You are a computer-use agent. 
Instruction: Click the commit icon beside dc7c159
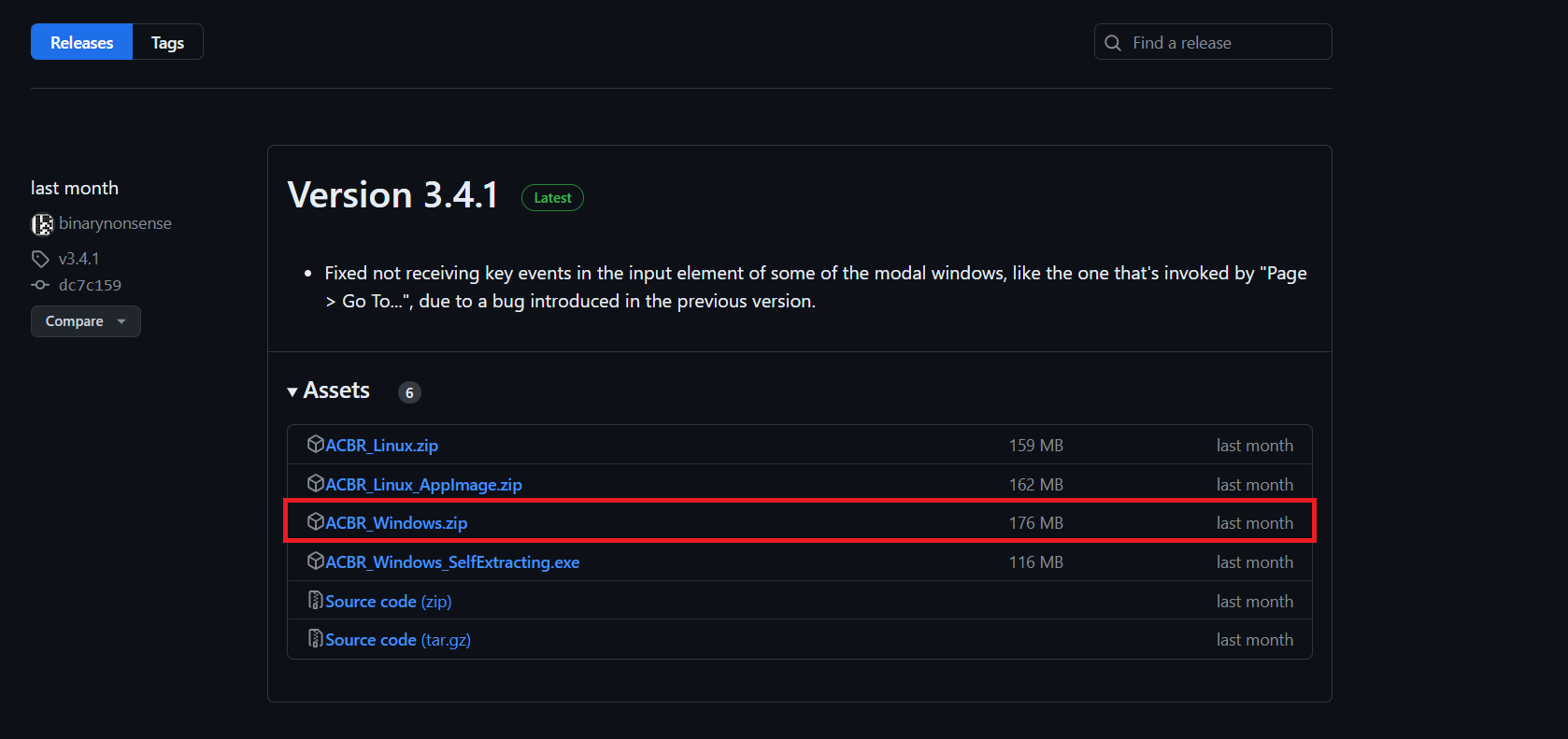pos(40,285)
